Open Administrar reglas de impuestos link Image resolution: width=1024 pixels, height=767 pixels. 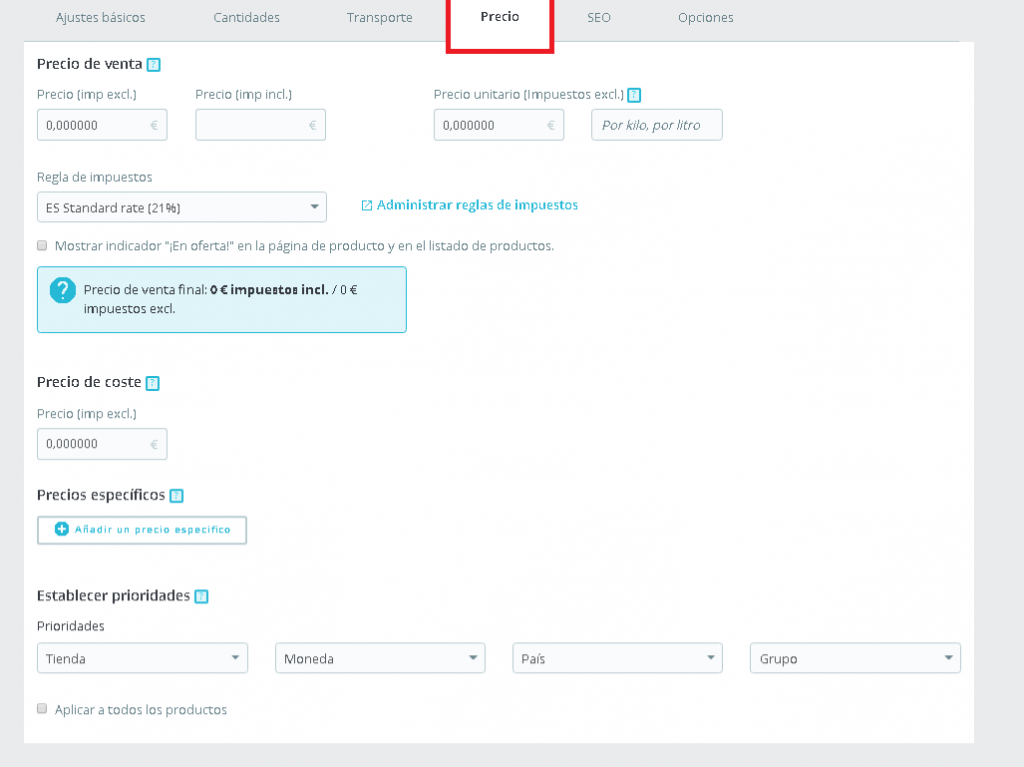477,205
